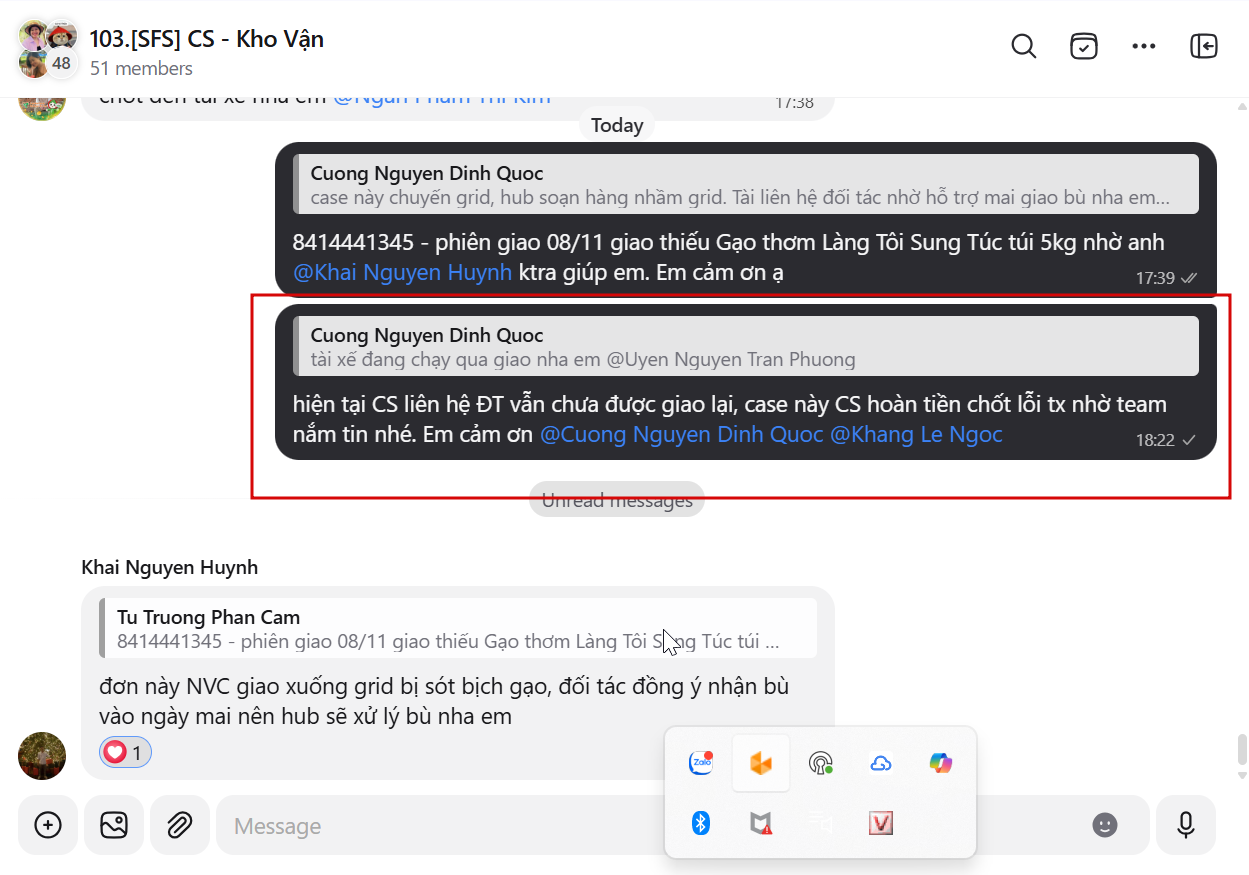This screenshot has width=1249, height=875.
Task: Open the three-dots more options menu
Action: click(1144, 47)
